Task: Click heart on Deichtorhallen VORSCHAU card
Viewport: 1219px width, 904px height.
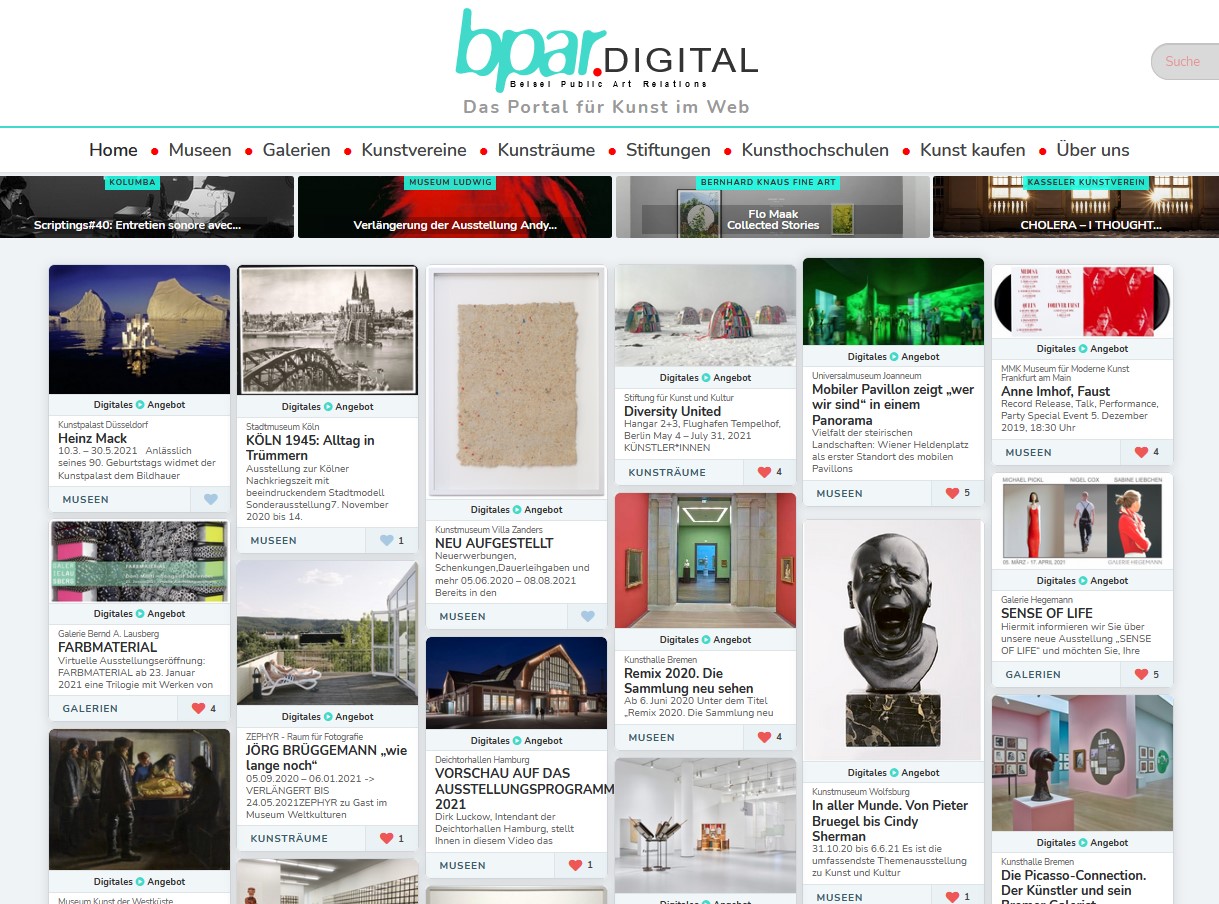Action: 575,865
